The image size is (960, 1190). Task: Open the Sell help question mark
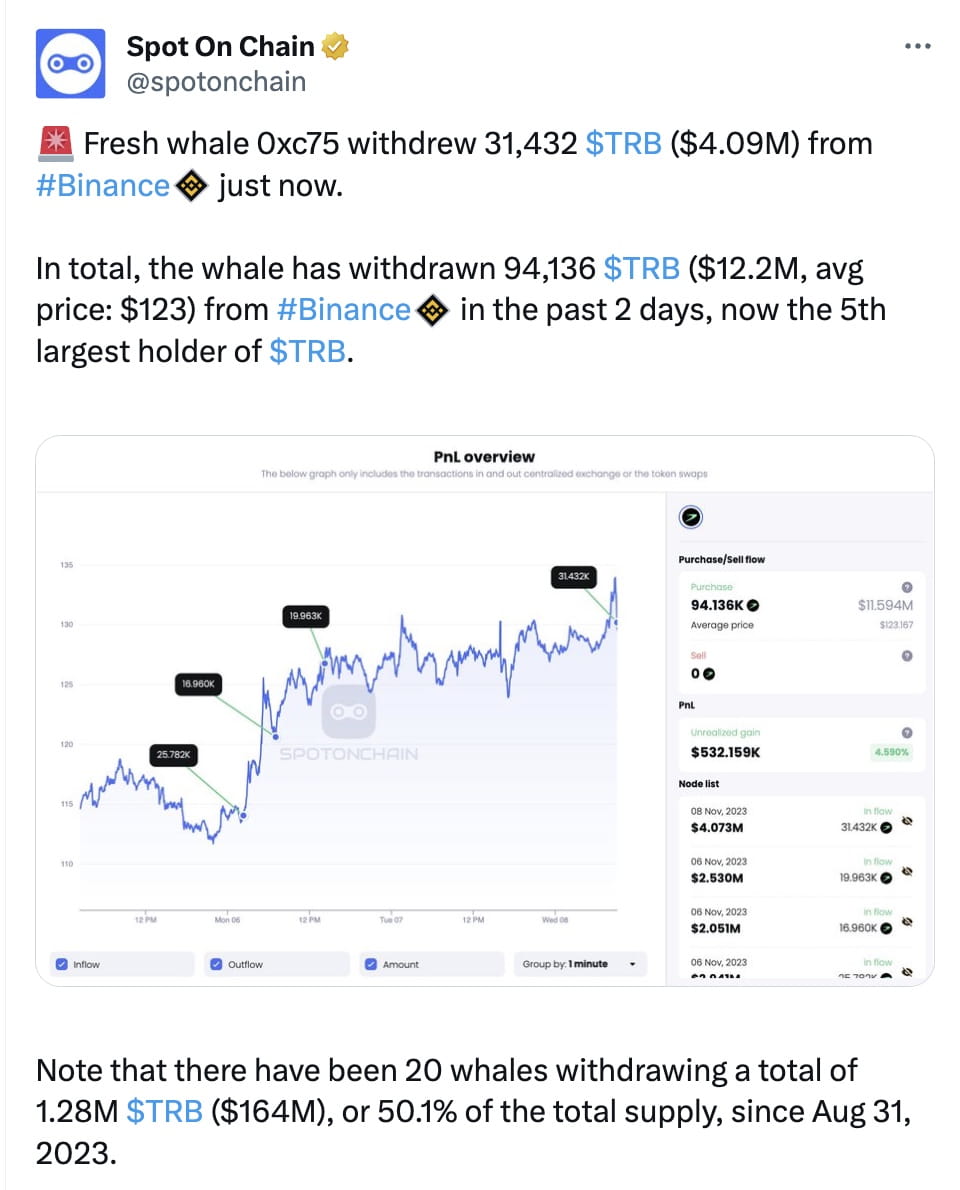(907, 656)
